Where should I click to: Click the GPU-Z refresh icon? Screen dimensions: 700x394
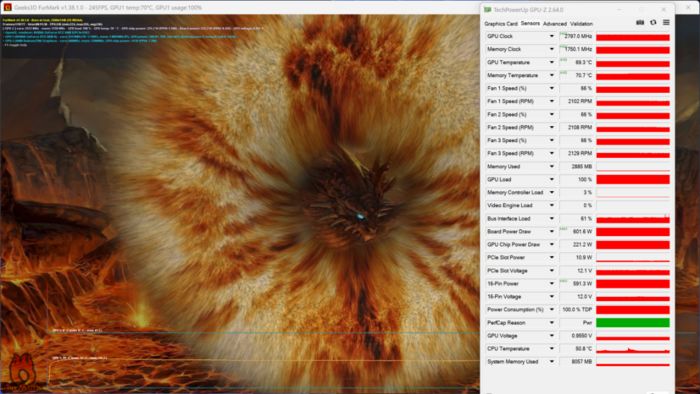click(x=653, y=22)
